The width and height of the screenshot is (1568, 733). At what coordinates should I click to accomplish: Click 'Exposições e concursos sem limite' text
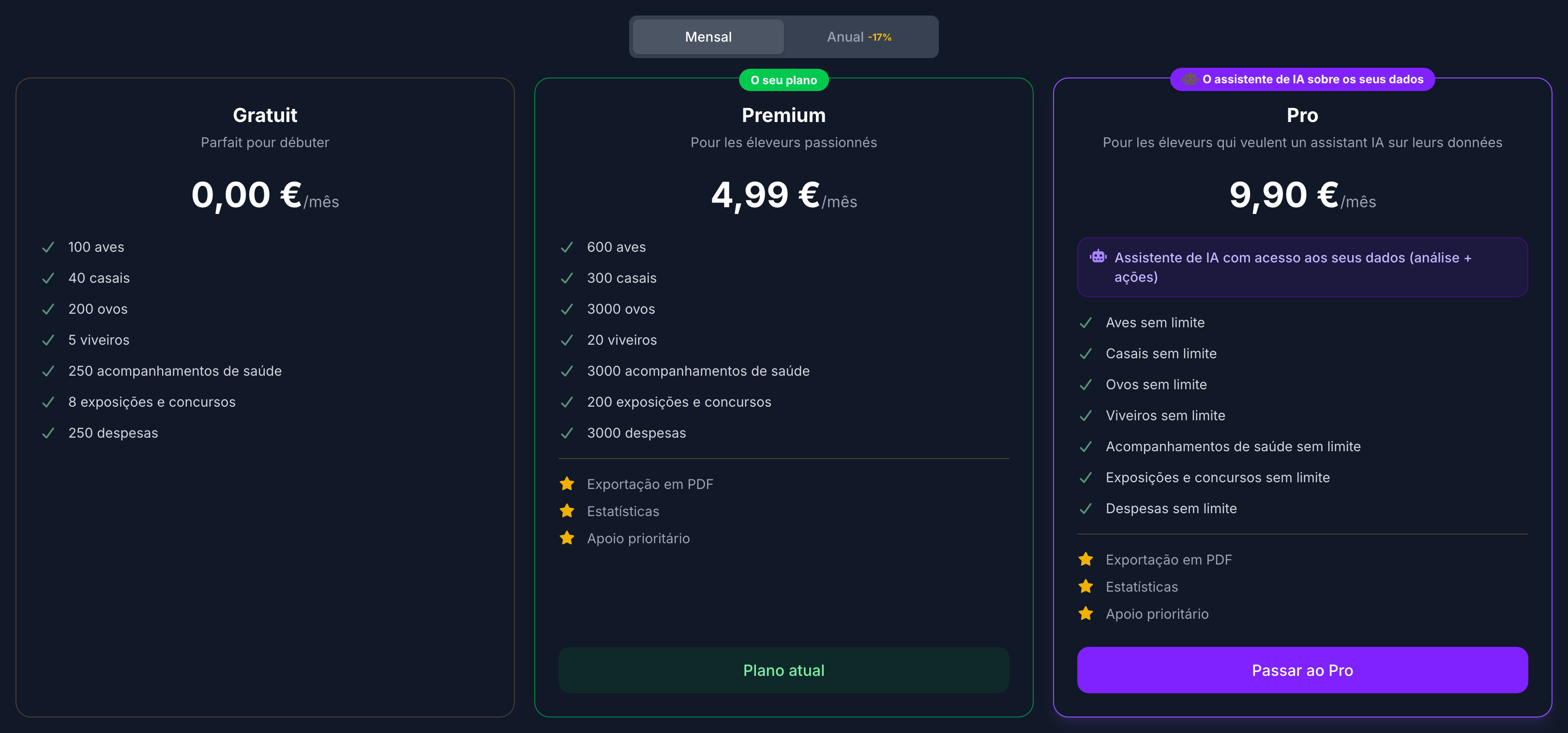[x=1218, y=477]
